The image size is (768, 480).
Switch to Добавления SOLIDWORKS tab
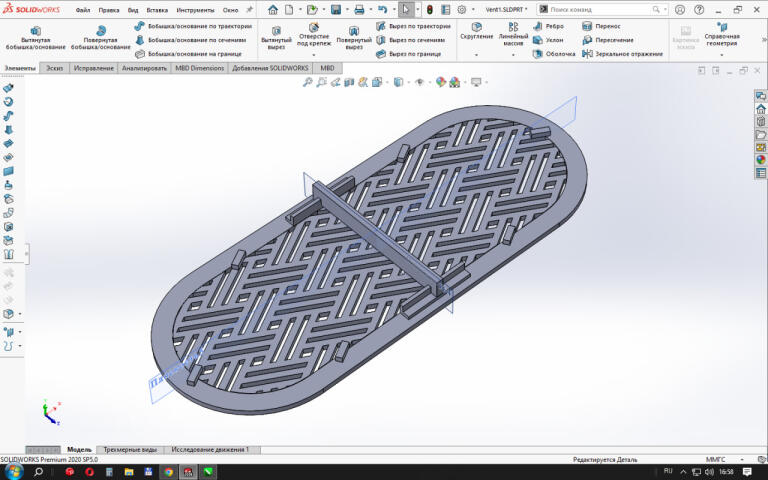click(x=270, y=68)
